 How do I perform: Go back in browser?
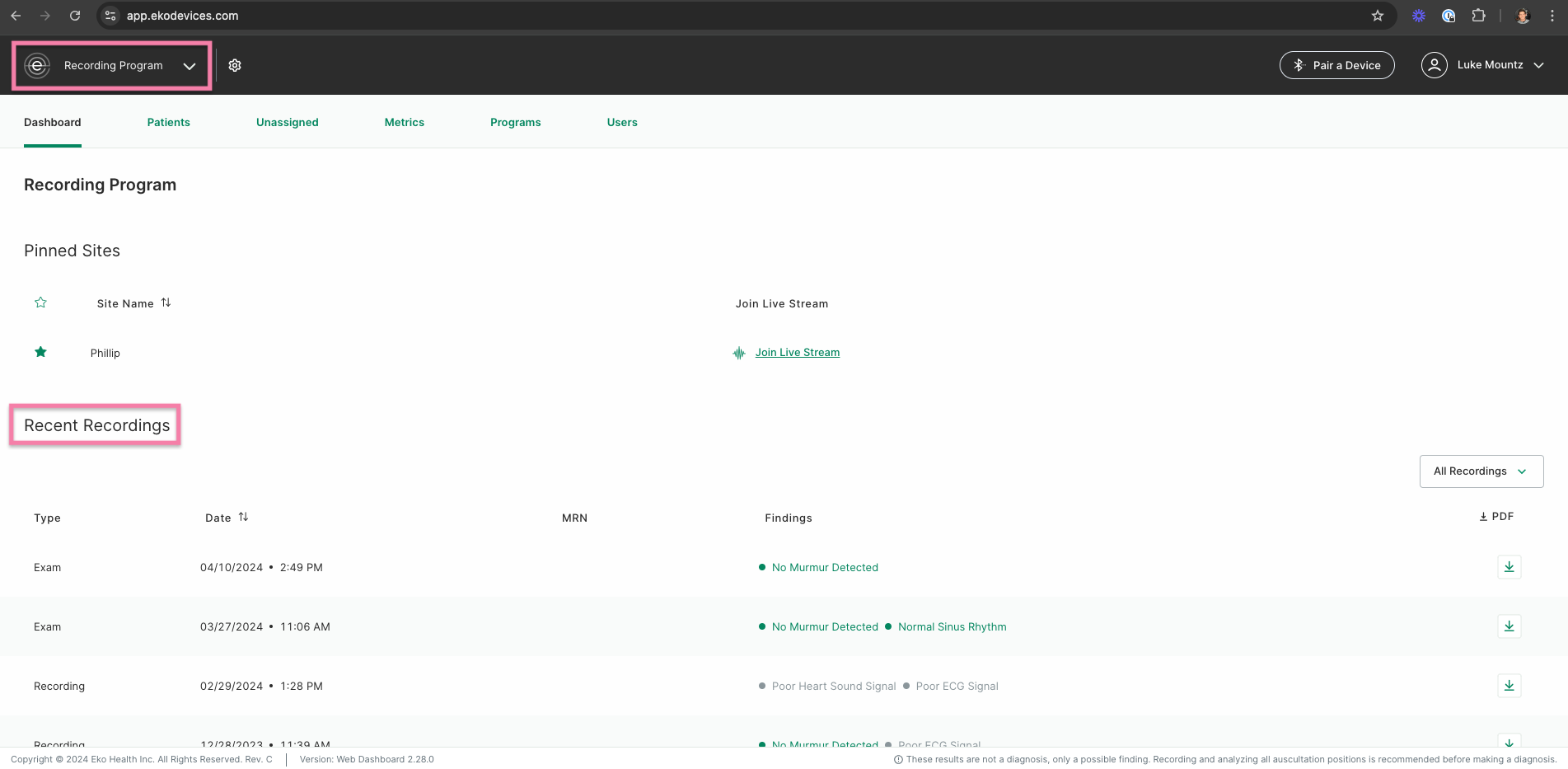[x=16, y=16]
